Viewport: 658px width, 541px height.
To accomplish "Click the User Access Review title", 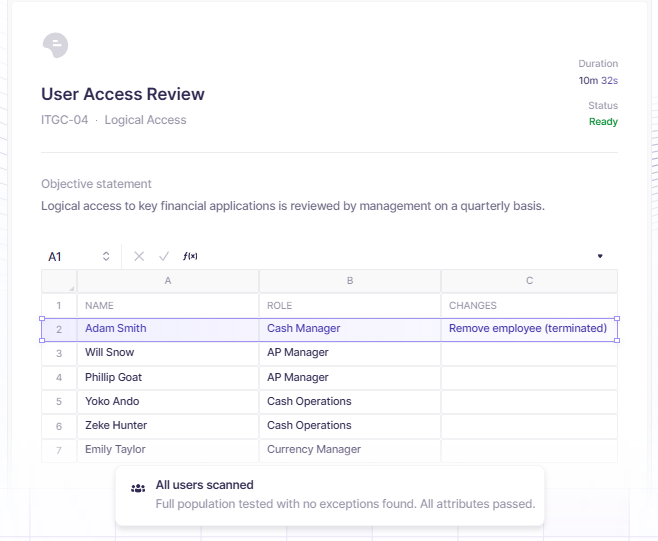I will 123,94.
